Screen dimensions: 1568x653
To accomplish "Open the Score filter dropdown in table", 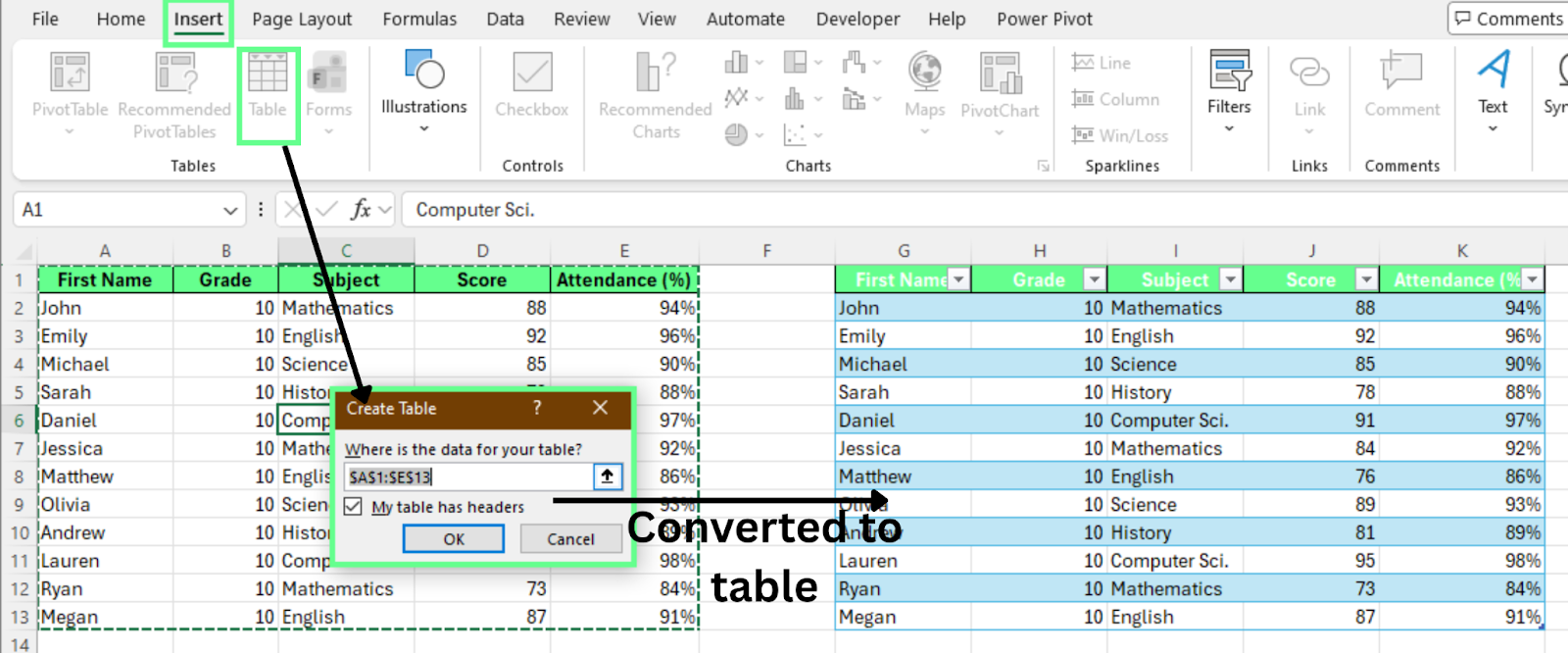I will coord(1366,280).
